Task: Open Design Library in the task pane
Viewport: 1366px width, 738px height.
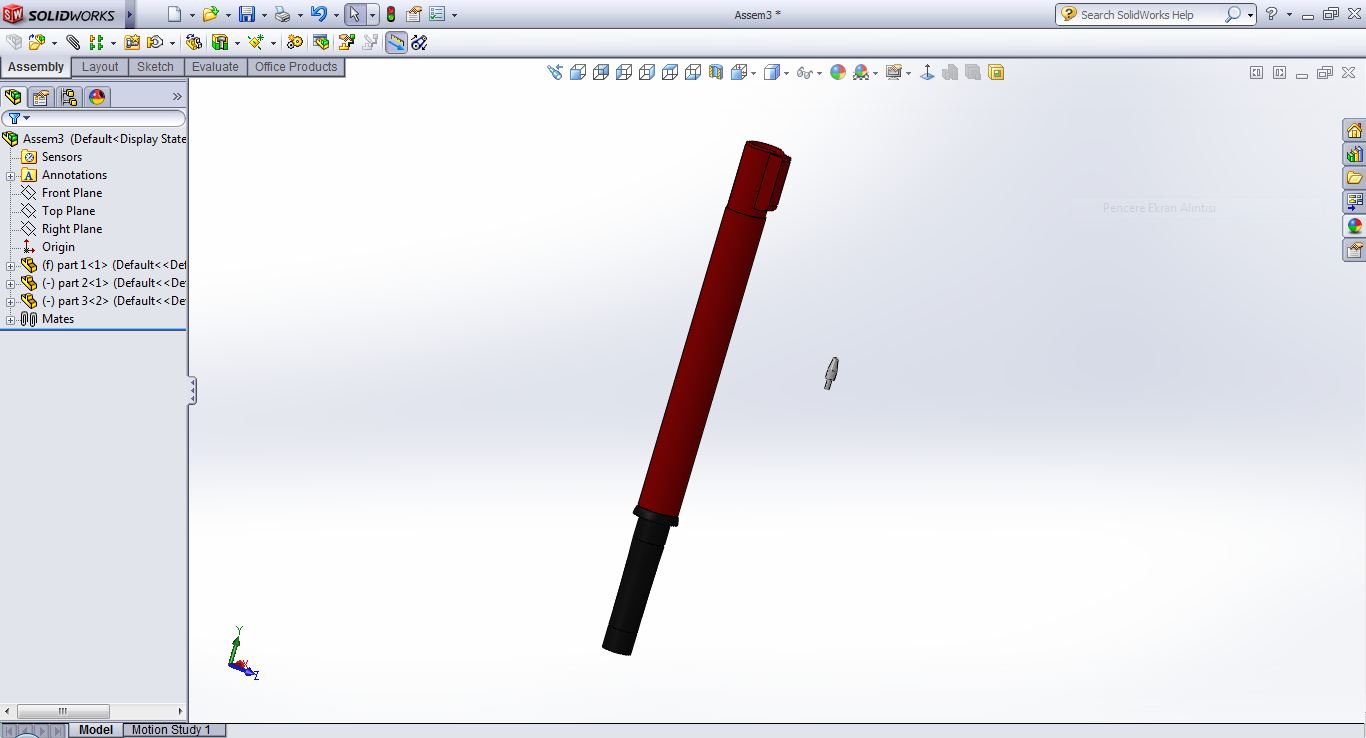Action: (x=1354, y=155)
